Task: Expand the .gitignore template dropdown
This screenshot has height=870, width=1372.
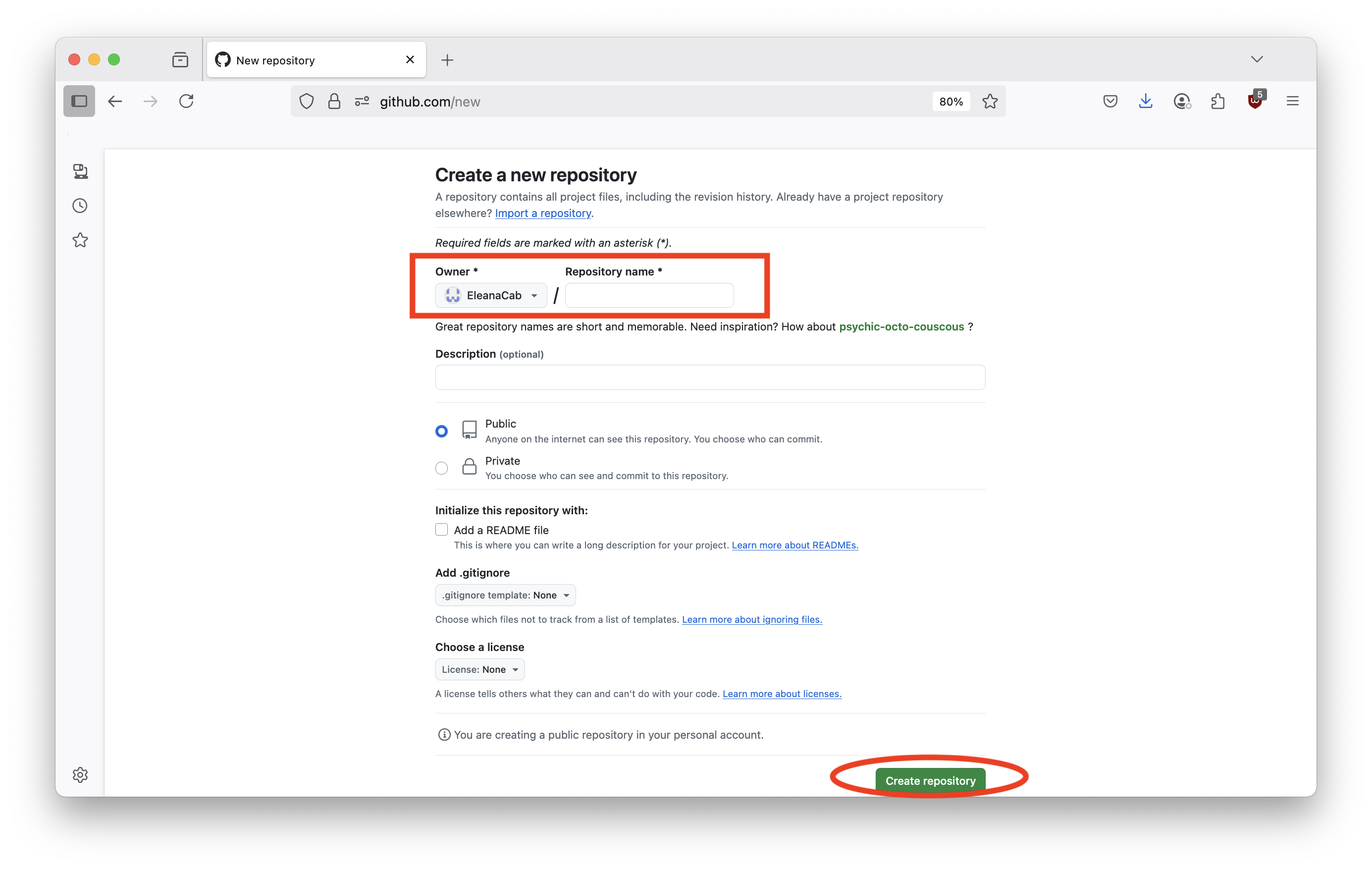Action: [505, 595]
